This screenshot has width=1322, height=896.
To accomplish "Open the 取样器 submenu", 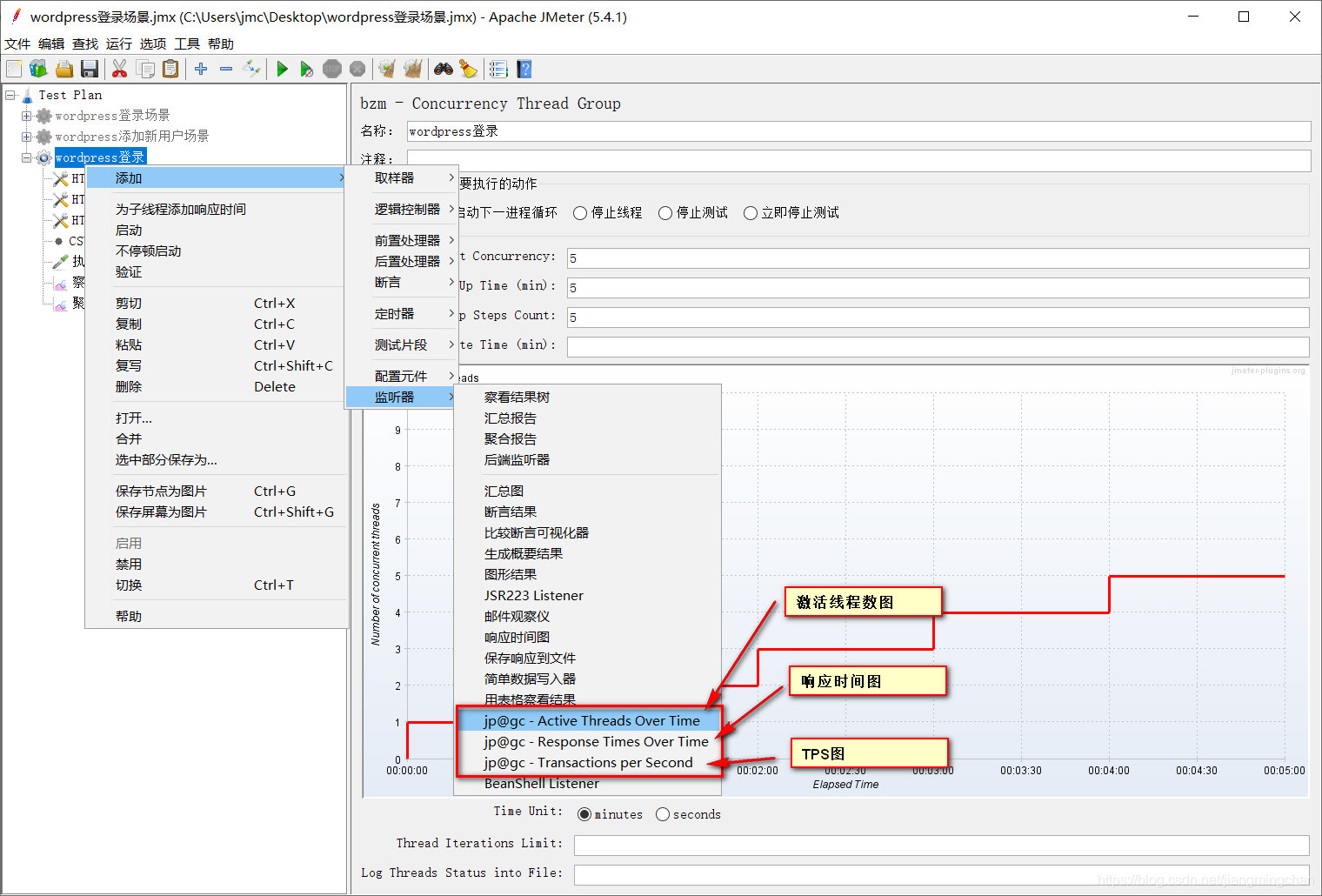I will [x=402, y=177].
